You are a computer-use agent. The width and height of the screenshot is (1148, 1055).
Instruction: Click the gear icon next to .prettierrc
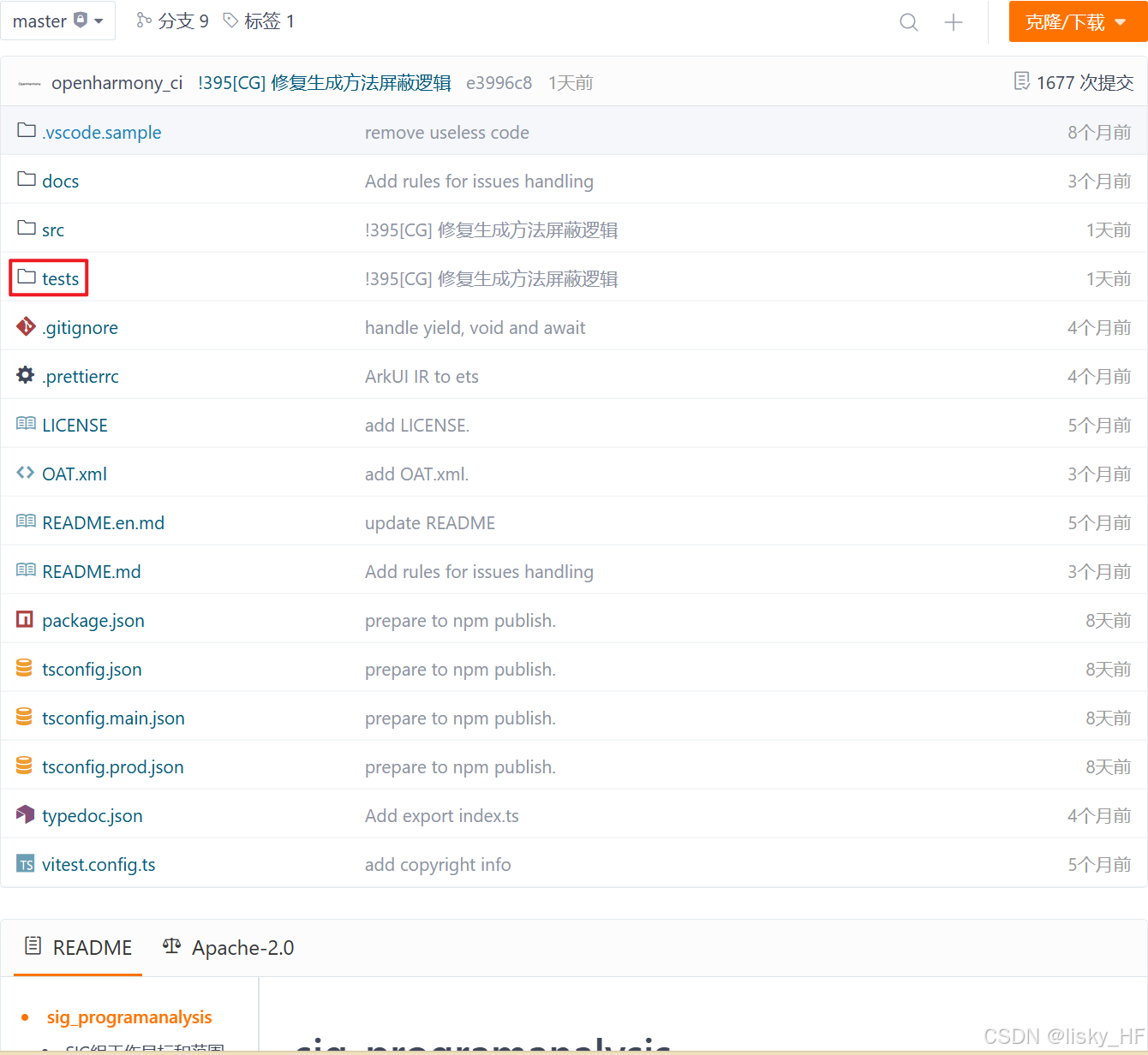tap(25, 375)
